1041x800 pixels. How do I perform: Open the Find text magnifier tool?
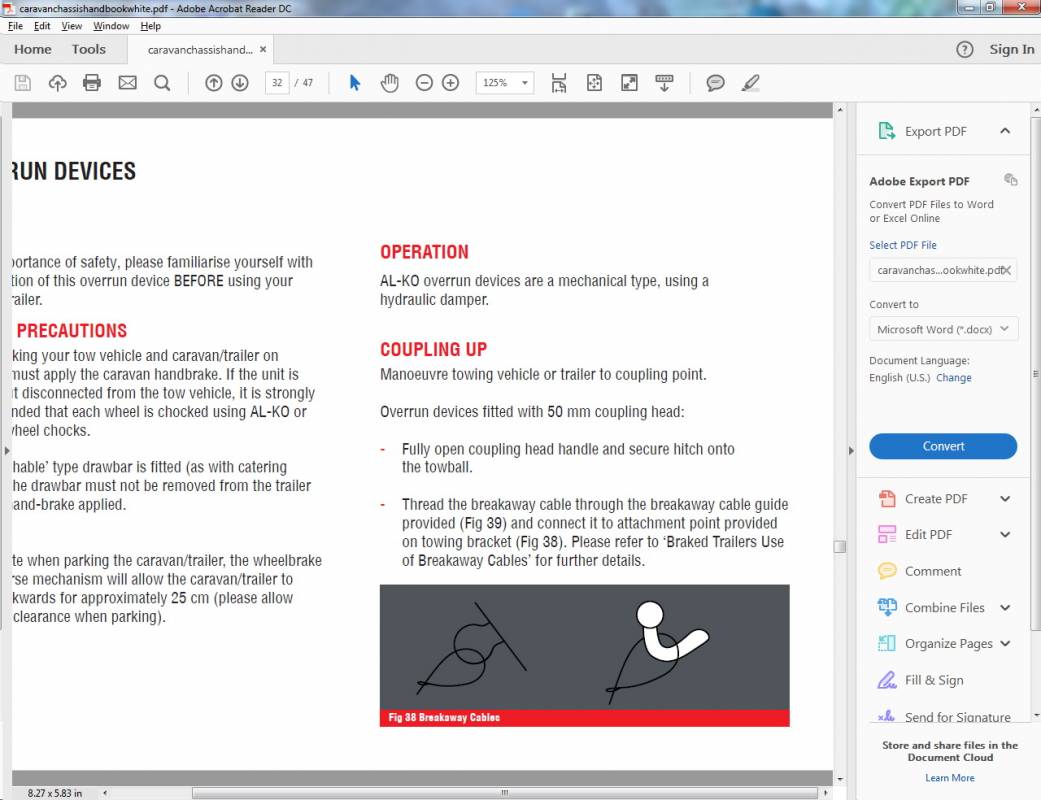pyautogui.click(x=162, y=83)
